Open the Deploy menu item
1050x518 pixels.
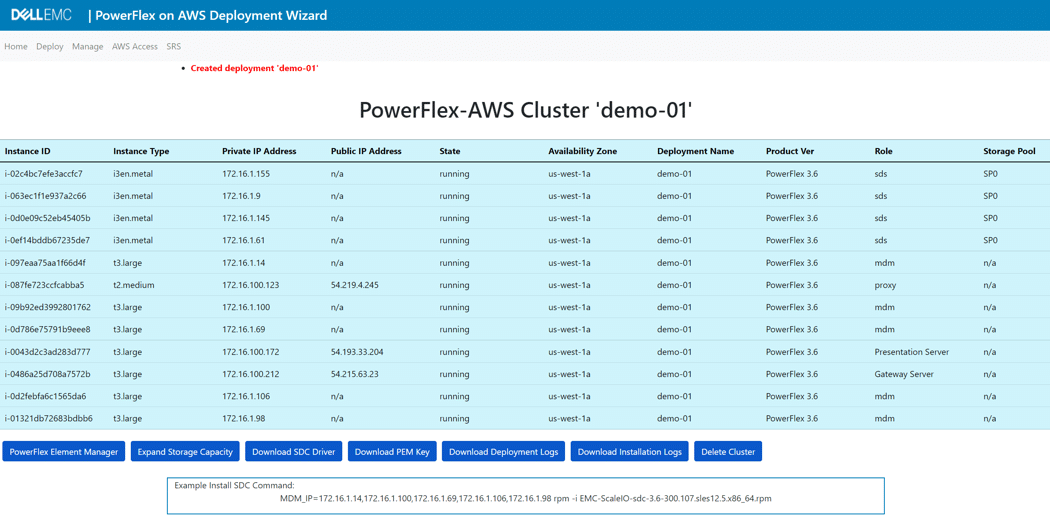coord(50,47)
